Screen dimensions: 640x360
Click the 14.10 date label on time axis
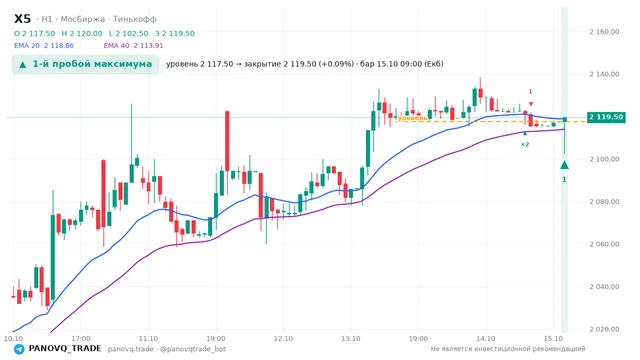486,339
